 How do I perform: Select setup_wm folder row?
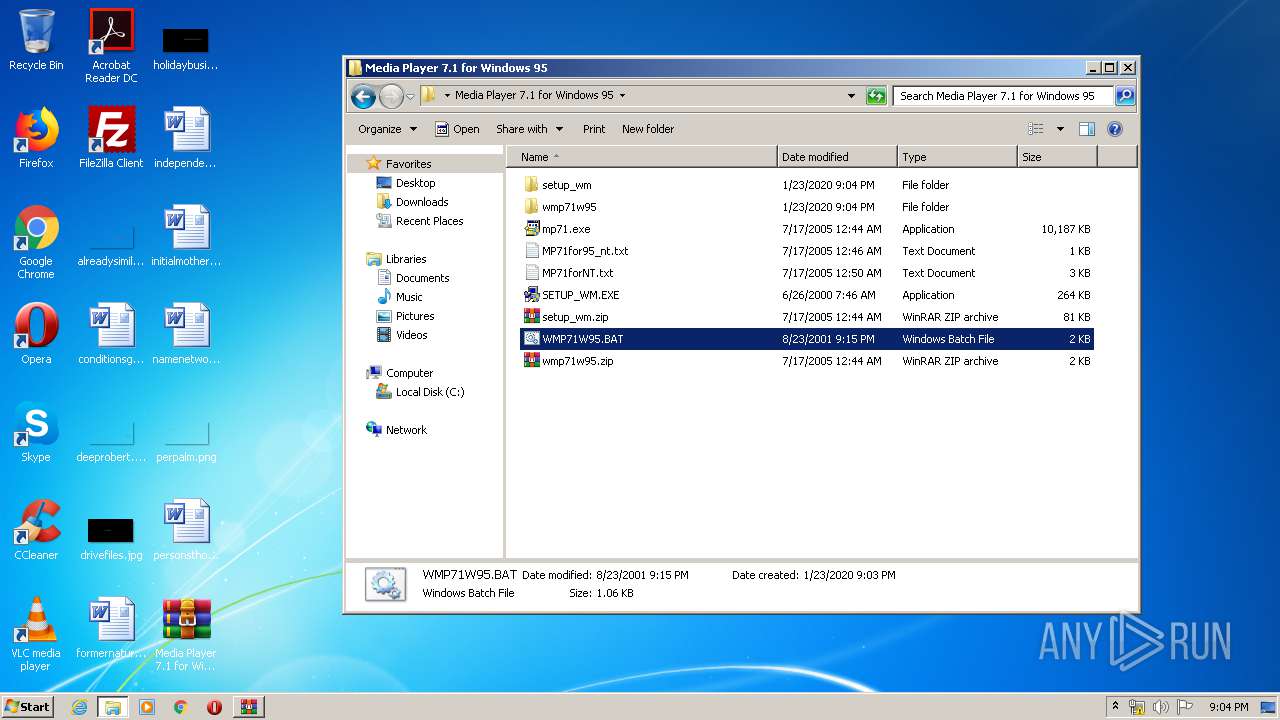pos(807,185)
